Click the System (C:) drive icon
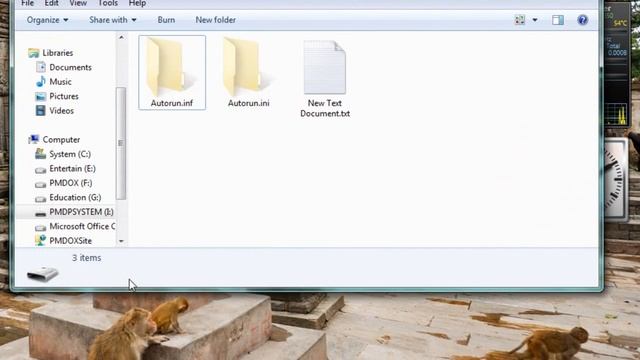The image size is (640, 360). coord(40,154)
